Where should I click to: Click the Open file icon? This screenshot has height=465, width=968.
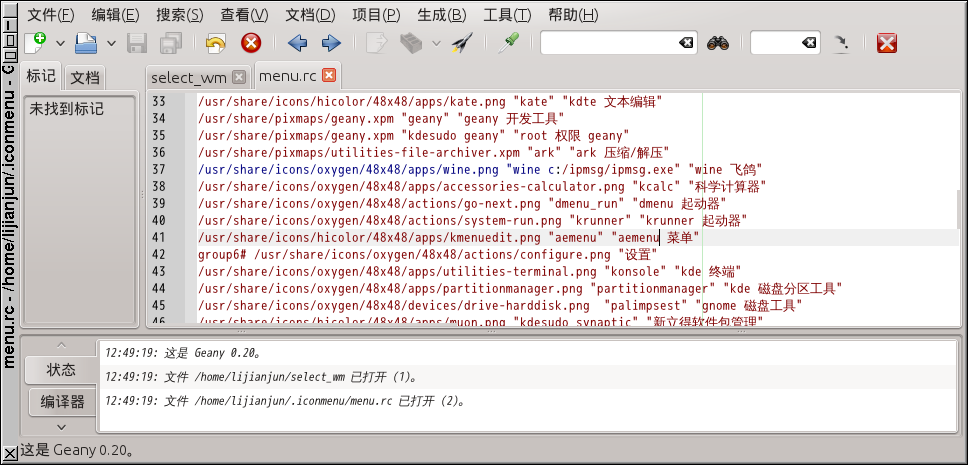point(86,43)
